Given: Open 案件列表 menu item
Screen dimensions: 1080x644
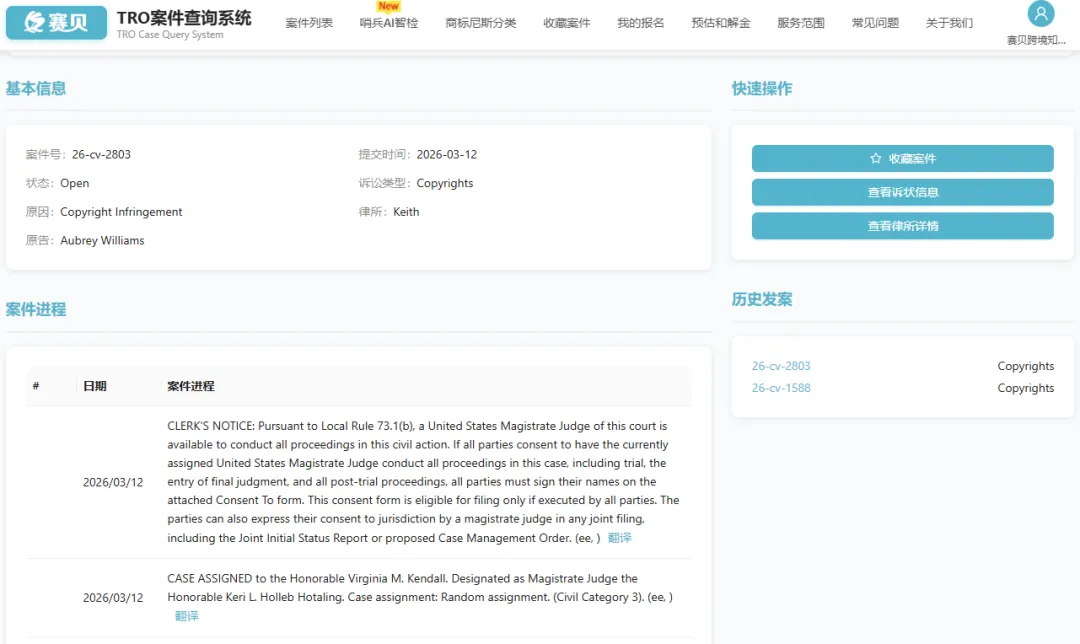Looking at the screenshot, I should (309, 23).
